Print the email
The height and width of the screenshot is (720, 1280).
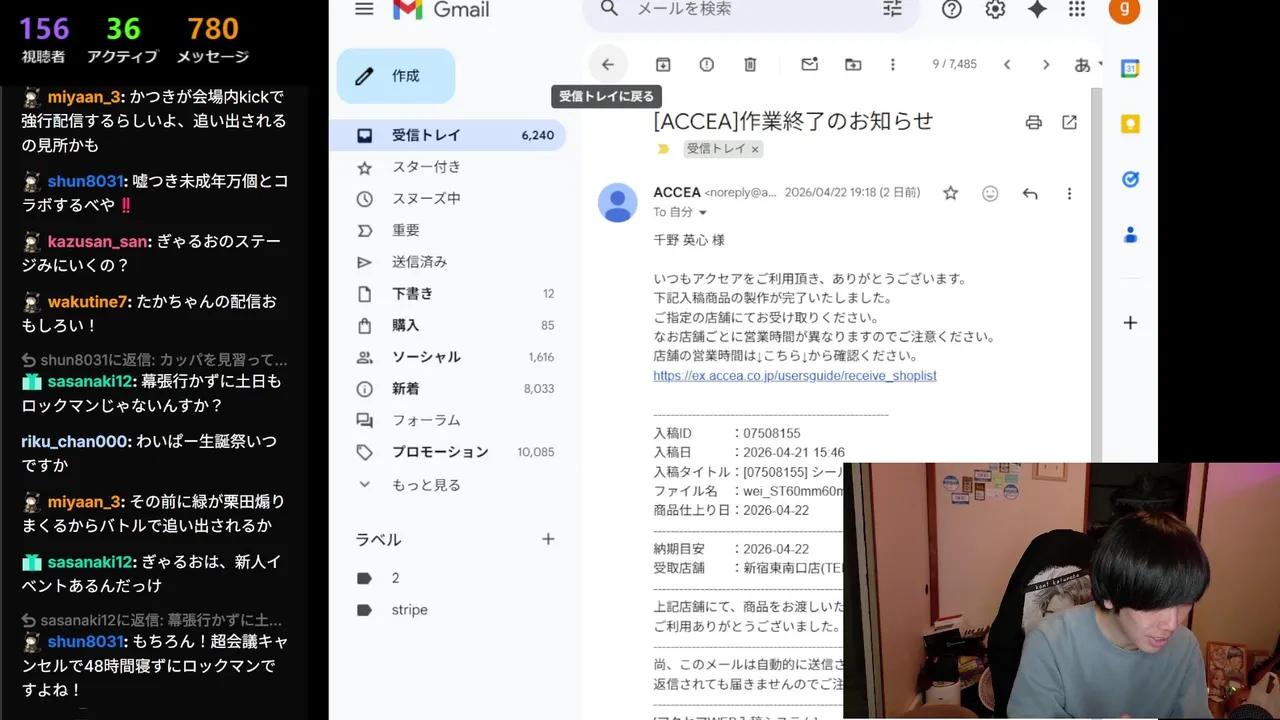tap(1034, 122)
